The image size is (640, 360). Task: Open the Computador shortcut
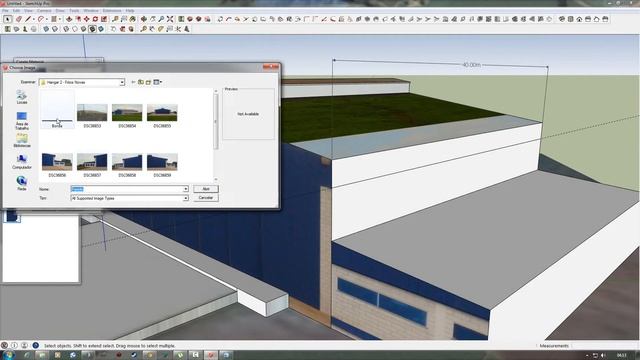click(22, 162)
